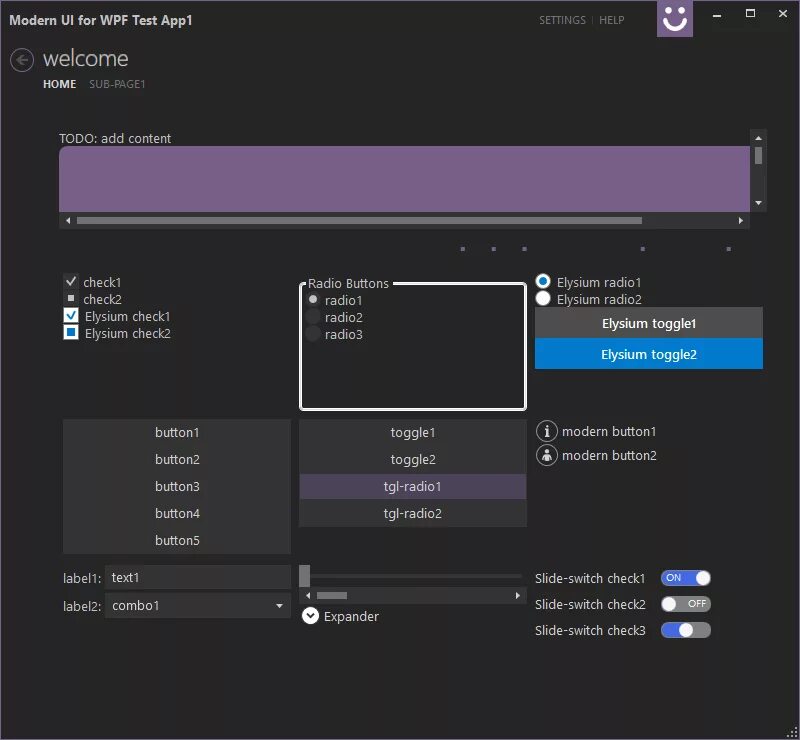Uncheck the Elysium check1 checkbox
The width and height of the screenshot is (800, 740).
(x=71, y=315)
